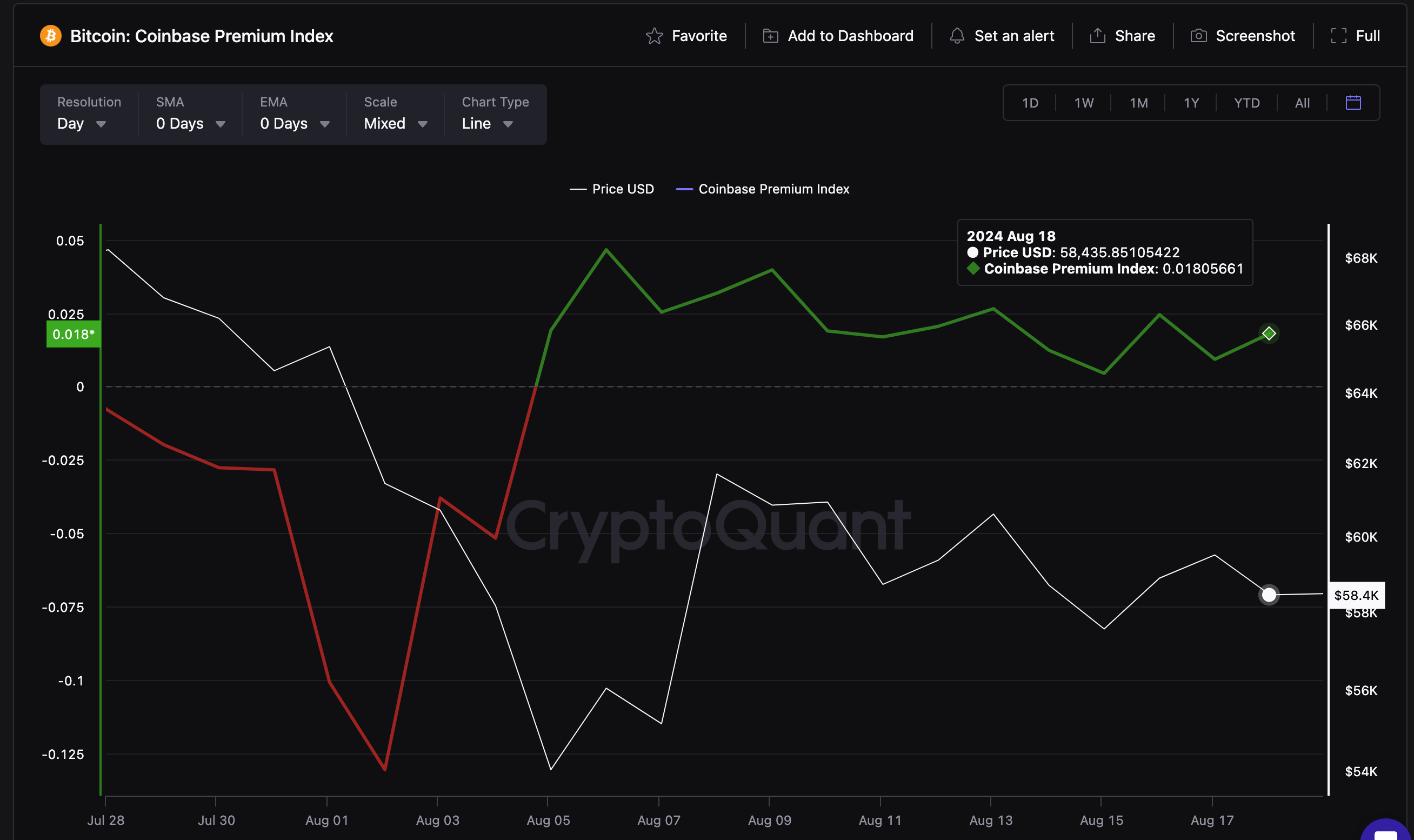The image size is (1414, 840).
Task: Open the EMA 0 Days dropdown
Action: click(x=294, y=114)
